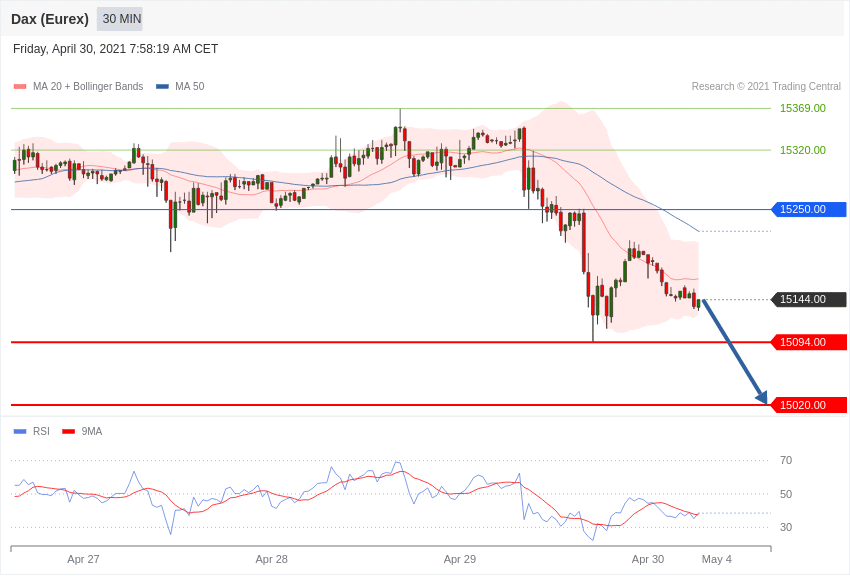Click the 15094.00 red support tag

click(809, 342)
